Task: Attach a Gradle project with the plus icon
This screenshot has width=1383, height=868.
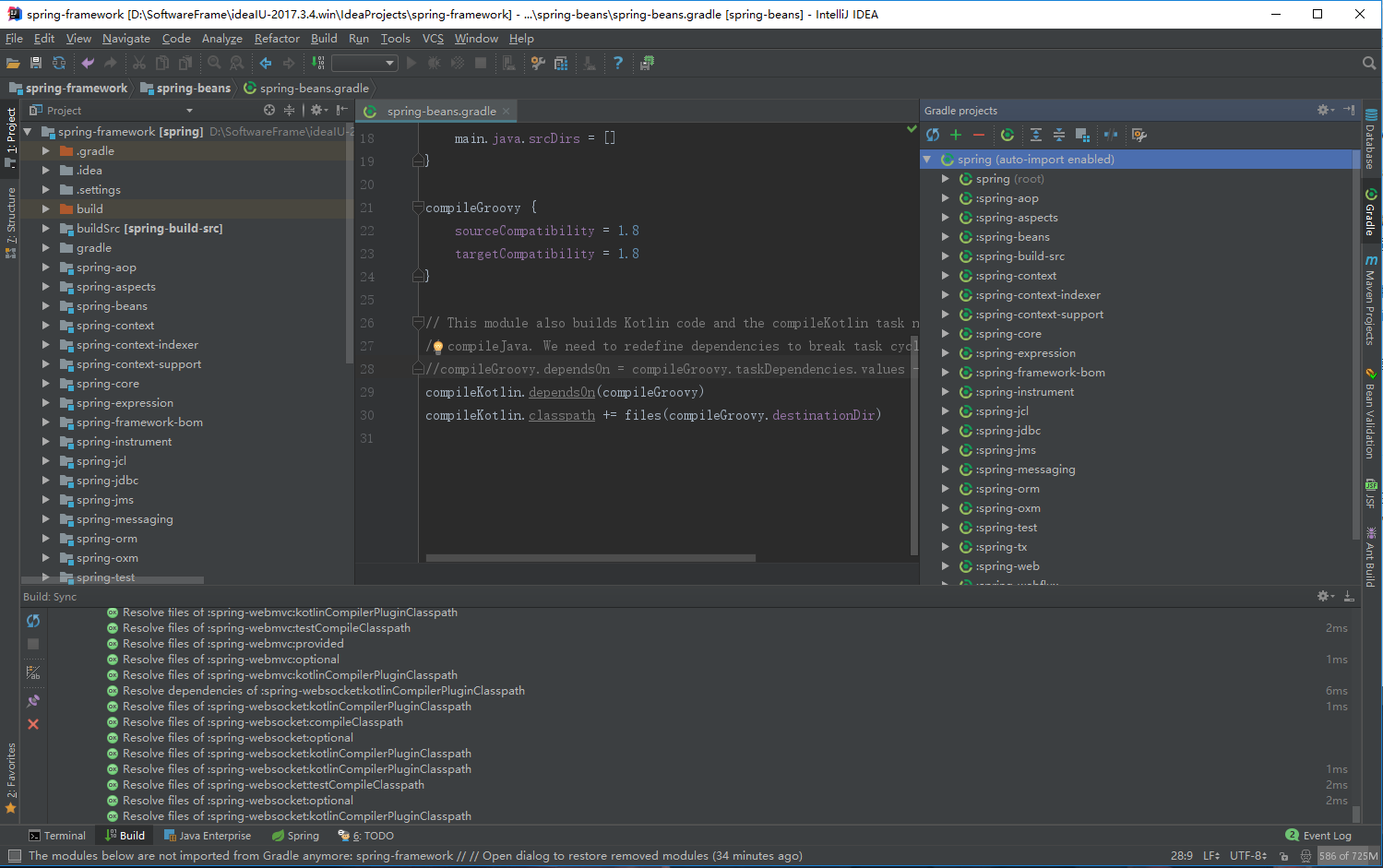Action: coord(956,135)
